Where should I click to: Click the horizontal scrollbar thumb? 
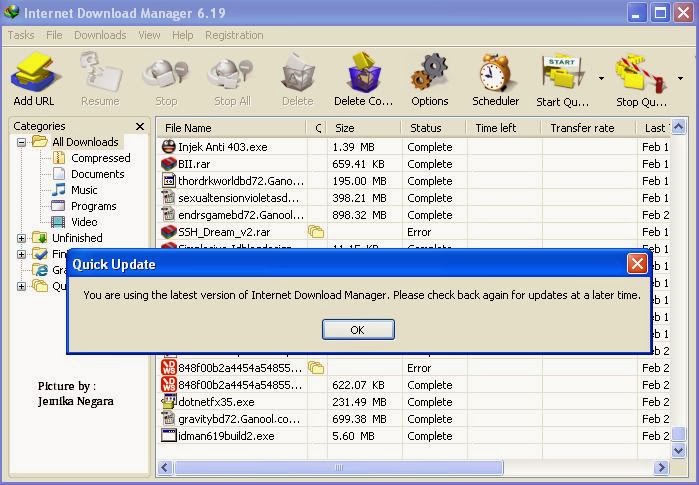[x=339, y=467]
